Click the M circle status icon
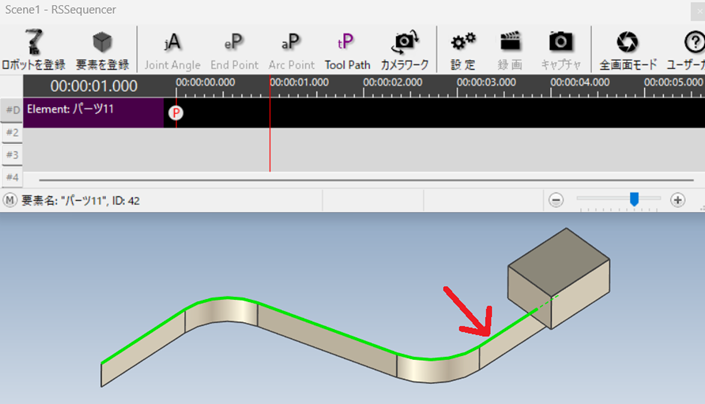Screen dimensions: 705x404 click(11, 200)
